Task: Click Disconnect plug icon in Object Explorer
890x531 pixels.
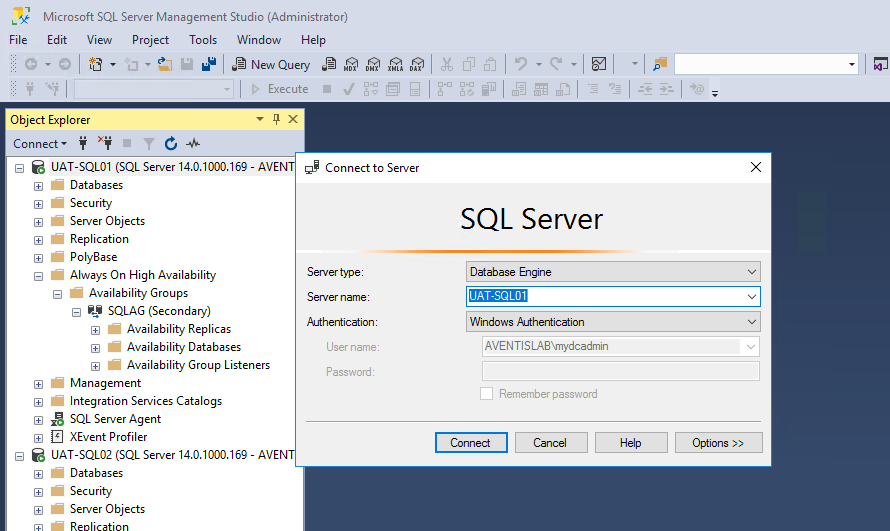Action: tap(105, 143)
